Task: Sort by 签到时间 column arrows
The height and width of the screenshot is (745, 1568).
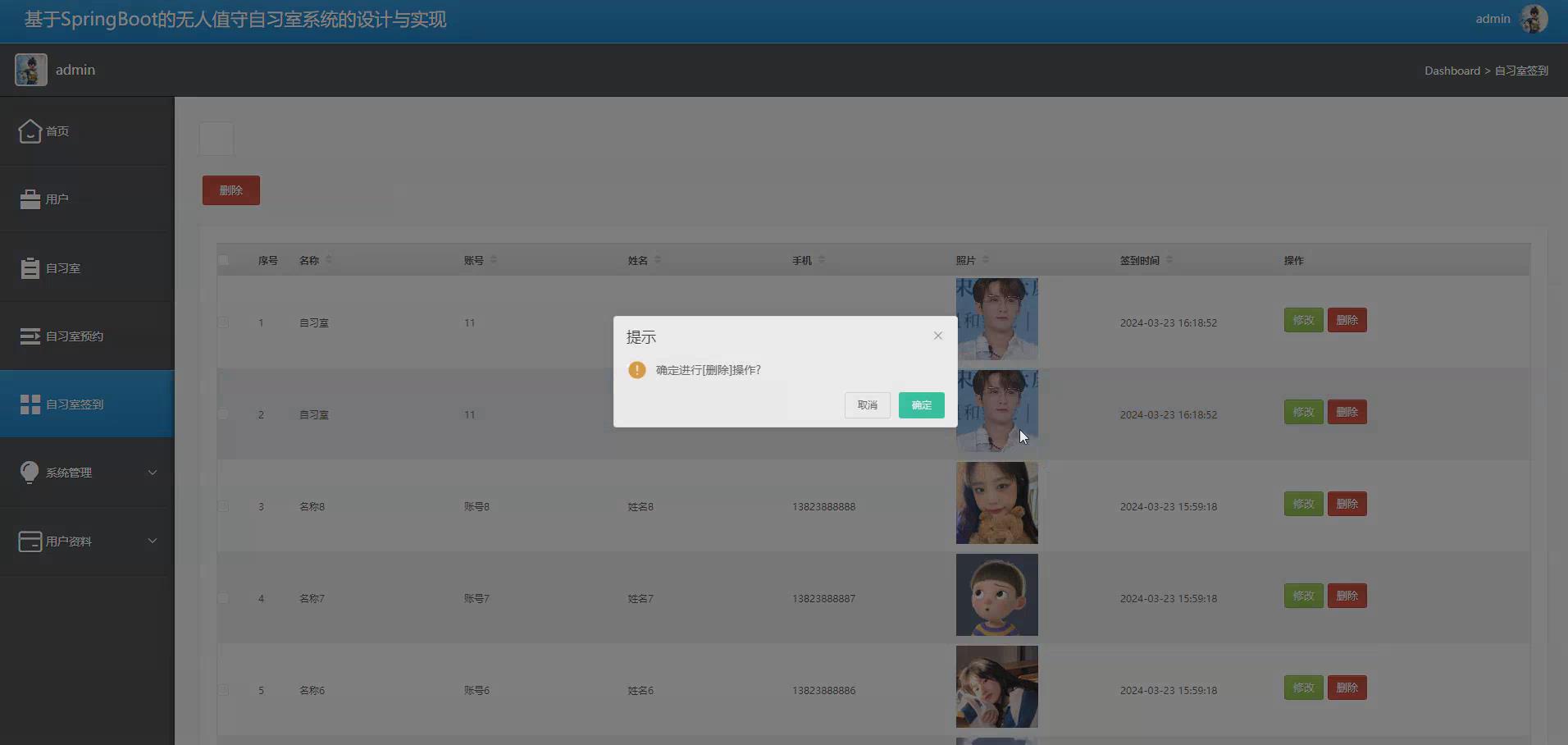Action: [1169, 260]
